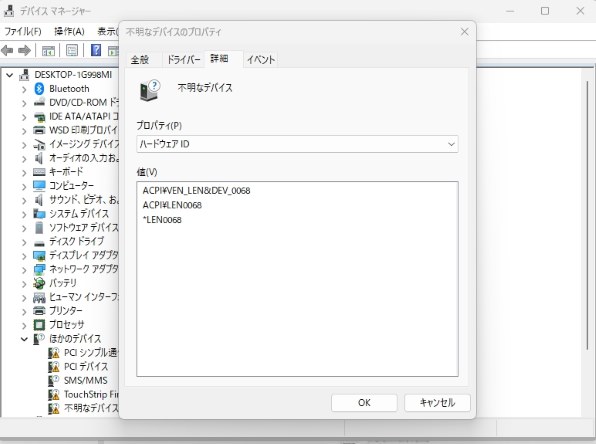Click the キャンセル button
596x444 pixels.
pyautogui.click(x=437, y=403)
